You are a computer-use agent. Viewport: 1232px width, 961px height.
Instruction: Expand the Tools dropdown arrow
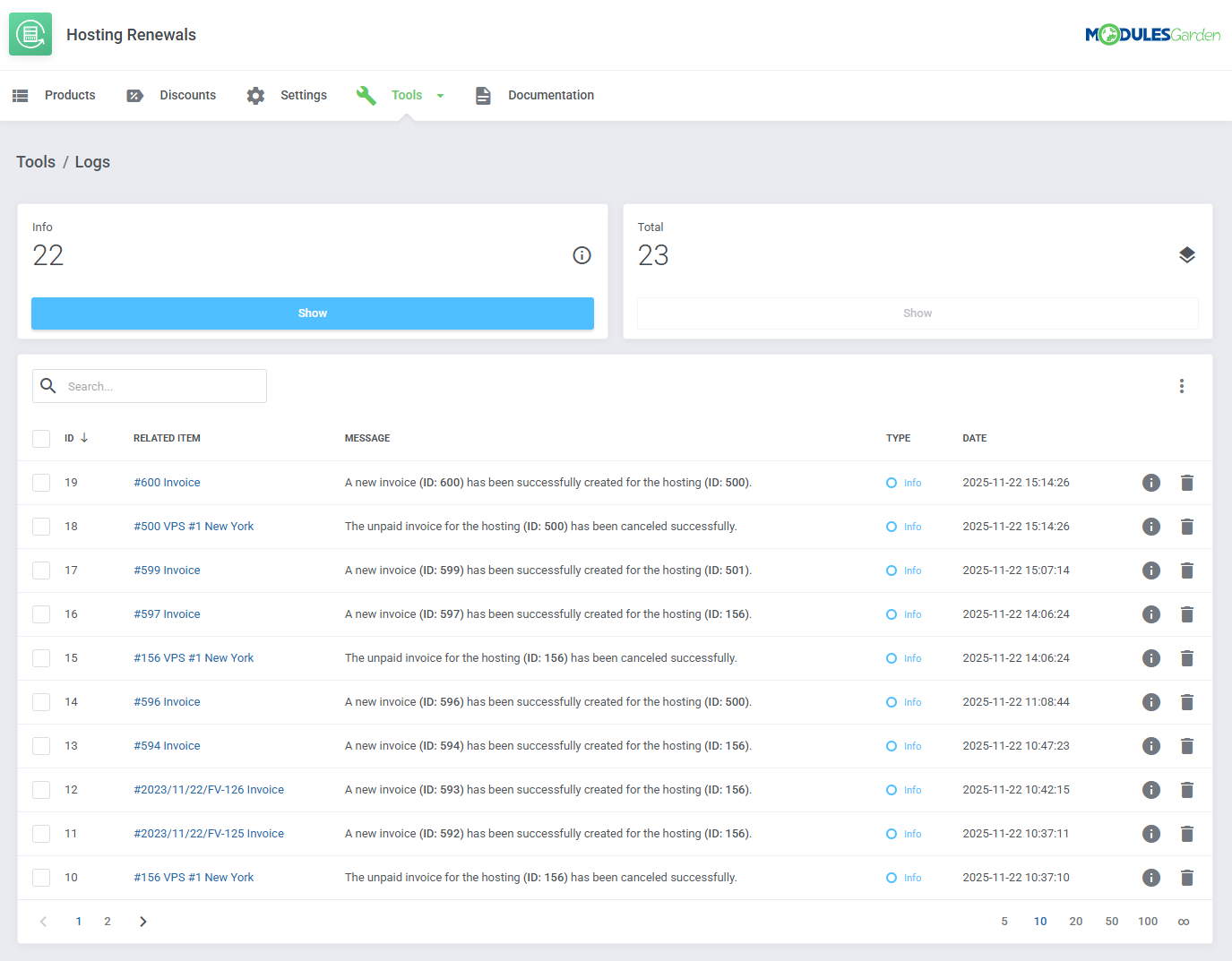[x=440, y=95]
